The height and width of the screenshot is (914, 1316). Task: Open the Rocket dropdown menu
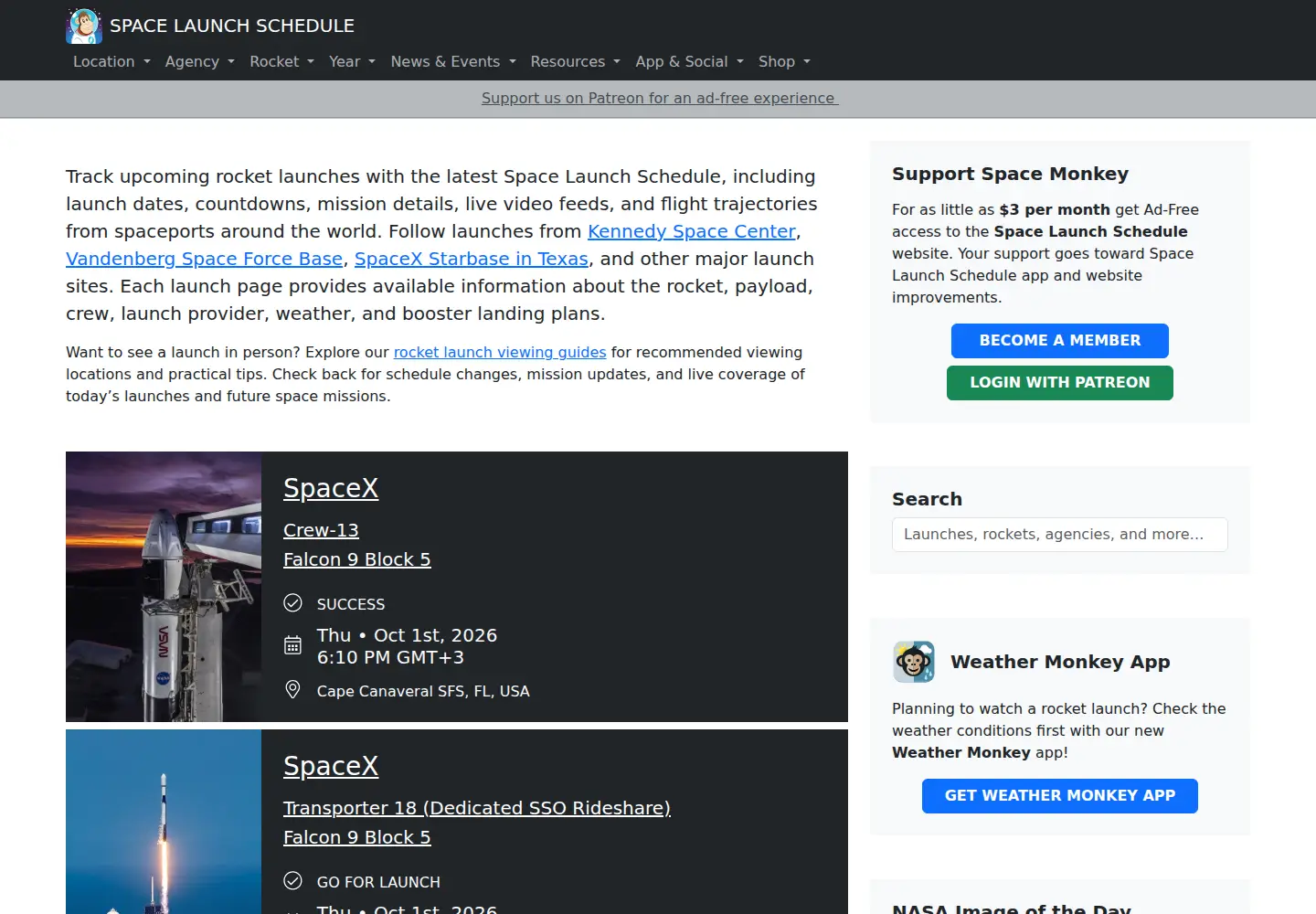(281, 61)
